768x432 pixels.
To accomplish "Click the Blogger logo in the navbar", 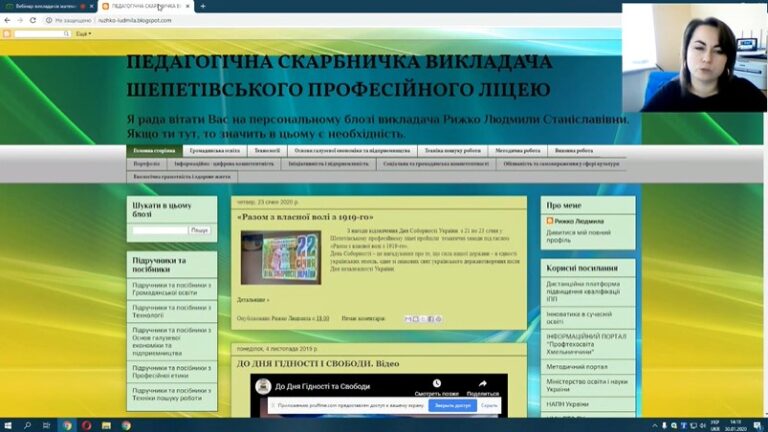I will coord(7,33).
